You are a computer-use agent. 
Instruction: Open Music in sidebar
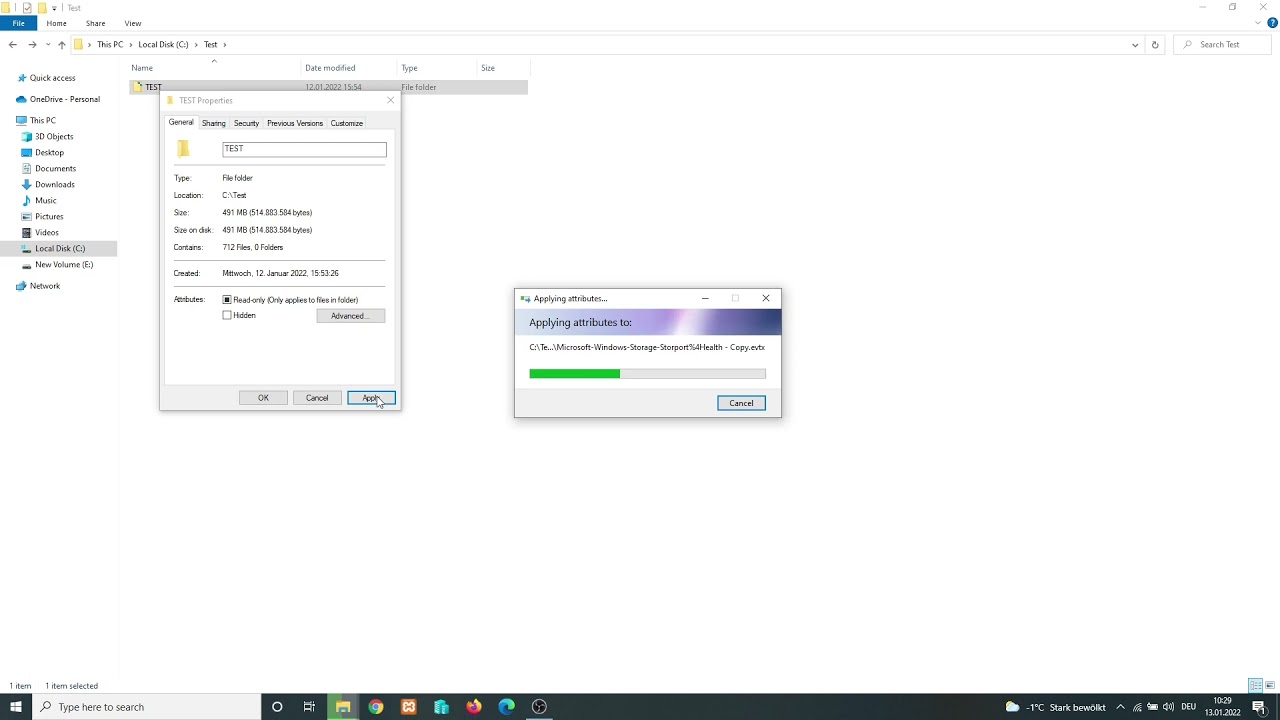click(45, 200)
